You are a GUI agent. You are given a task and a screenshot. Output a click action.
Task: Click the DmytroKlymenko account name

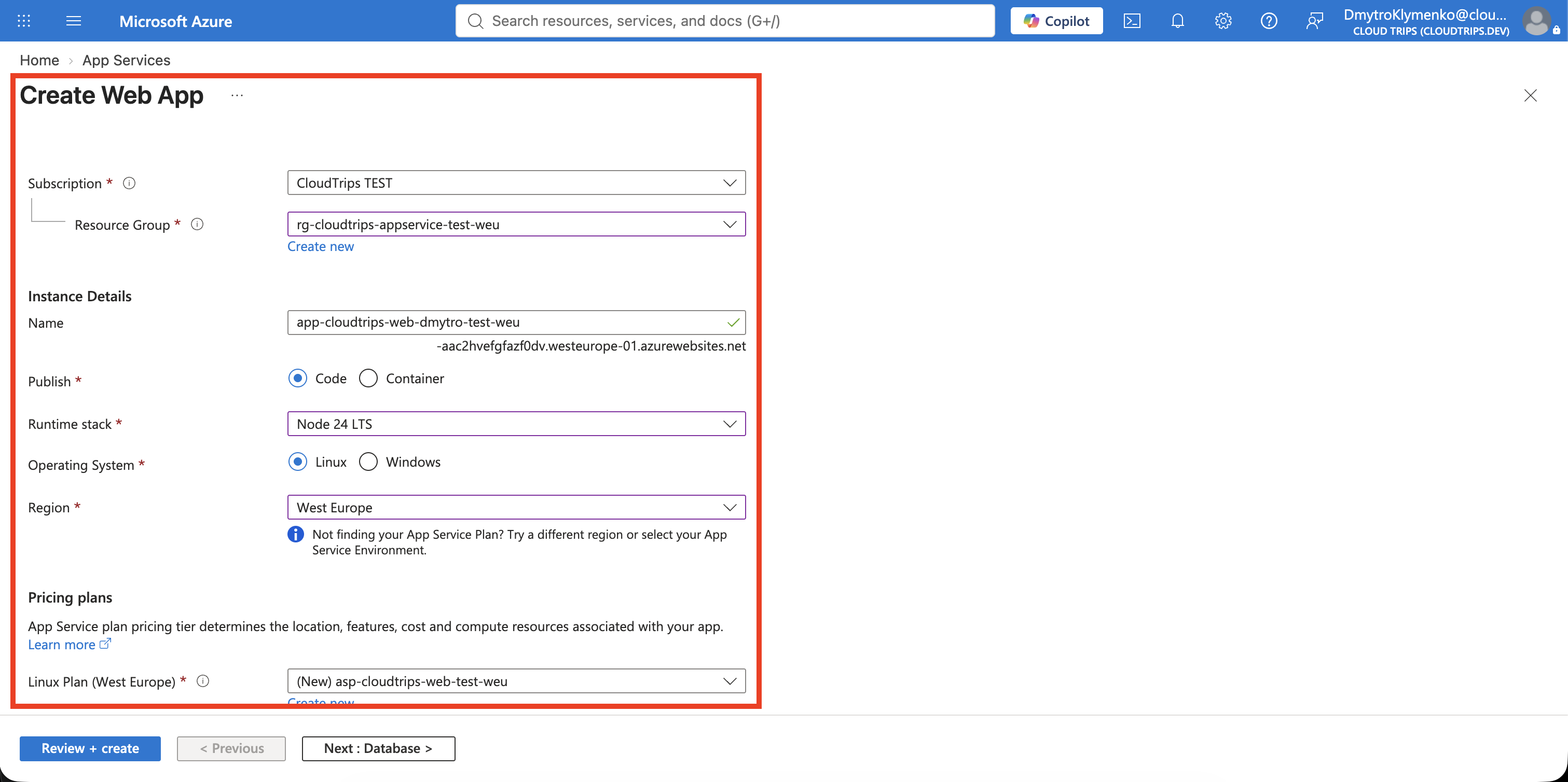(x=1425, y=15)
